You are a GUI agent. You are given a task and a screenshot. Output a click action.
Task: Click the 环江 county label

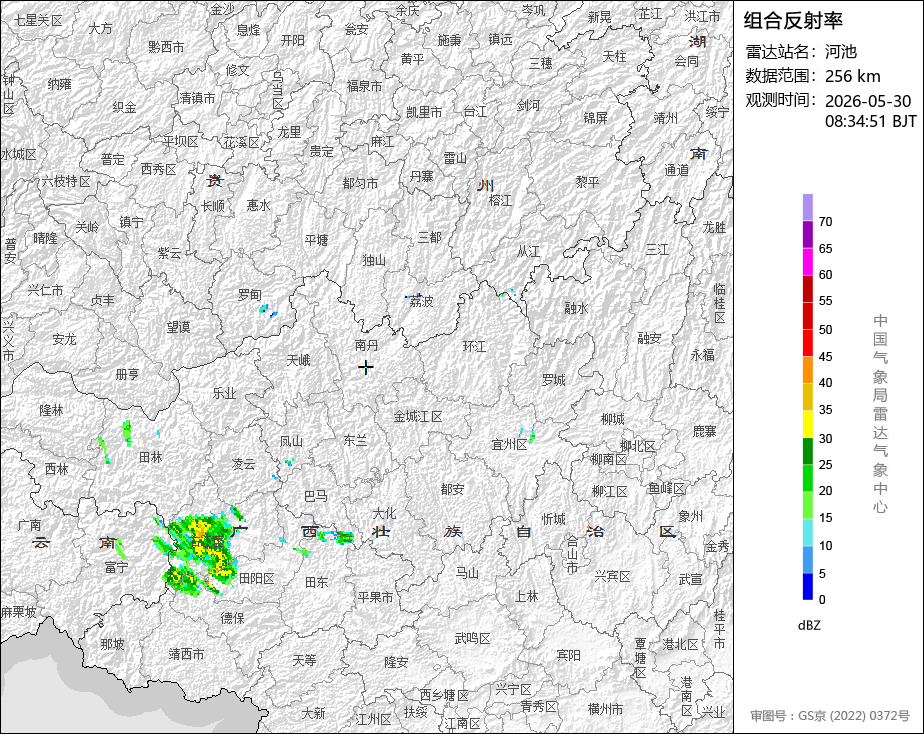[x=474, y=346]
